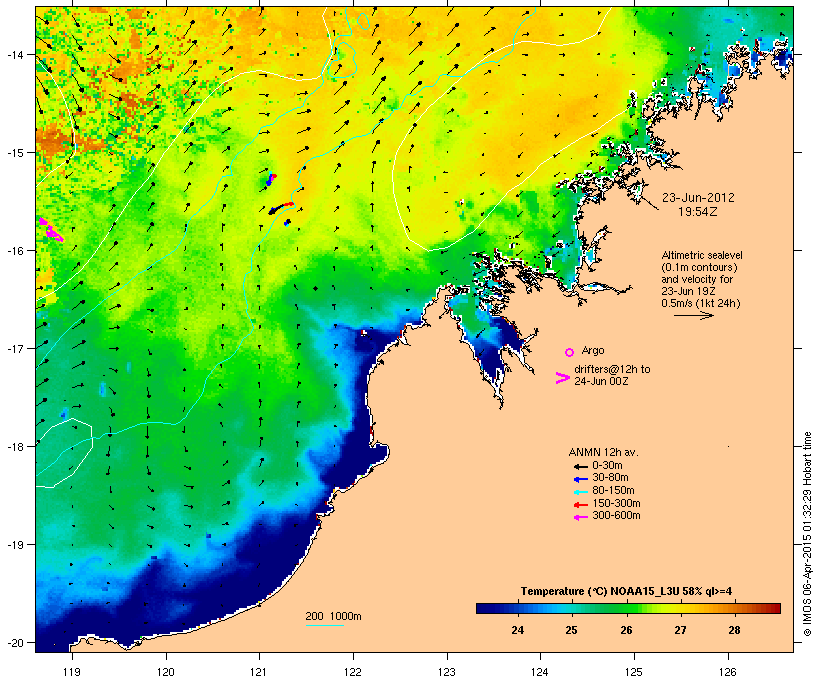Click the 27 label on temperature scale
The image size is (820, 680).
pos(680,630)
